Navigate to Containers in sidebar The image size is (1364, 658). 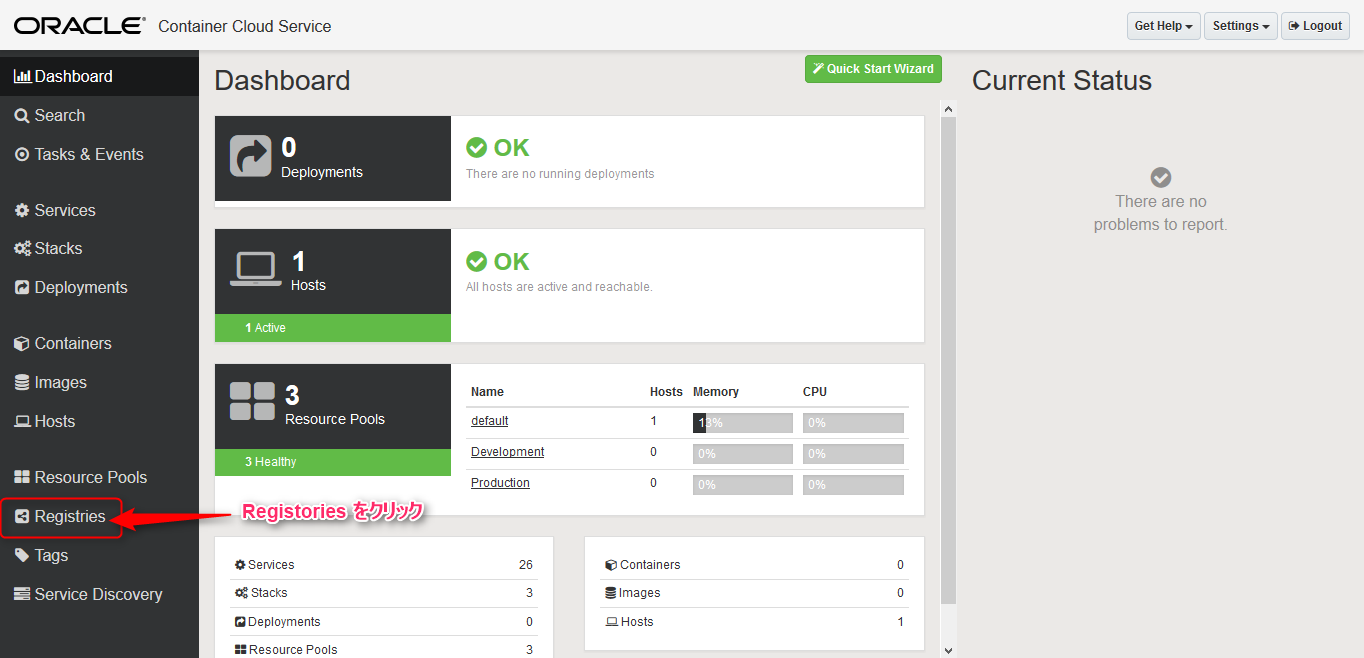pyautogui.click(x=99, y=344)
